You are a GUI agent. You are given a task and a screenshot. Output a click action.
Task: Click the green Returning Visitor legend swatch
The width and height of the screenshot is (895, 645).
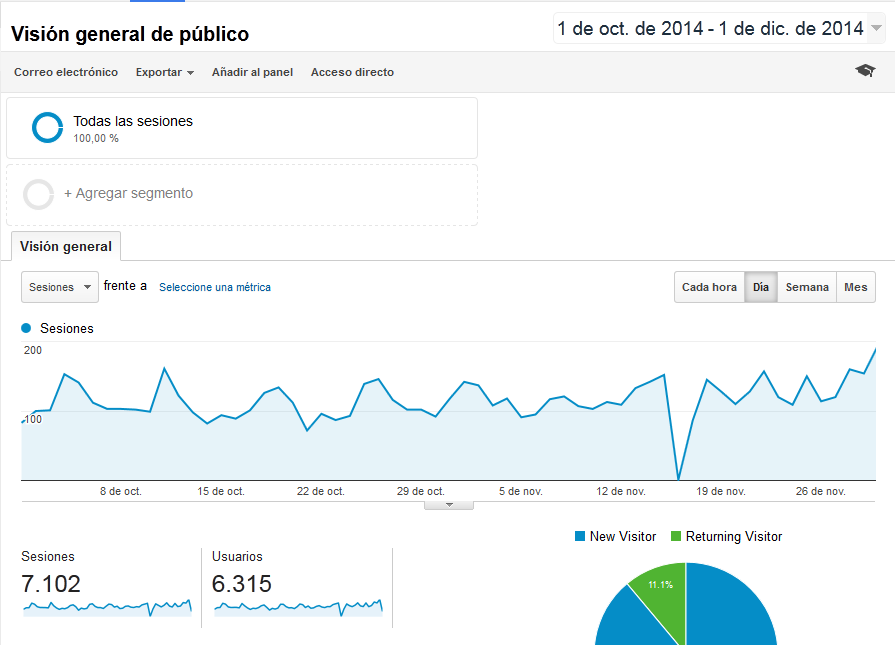(x=676, y=536)
